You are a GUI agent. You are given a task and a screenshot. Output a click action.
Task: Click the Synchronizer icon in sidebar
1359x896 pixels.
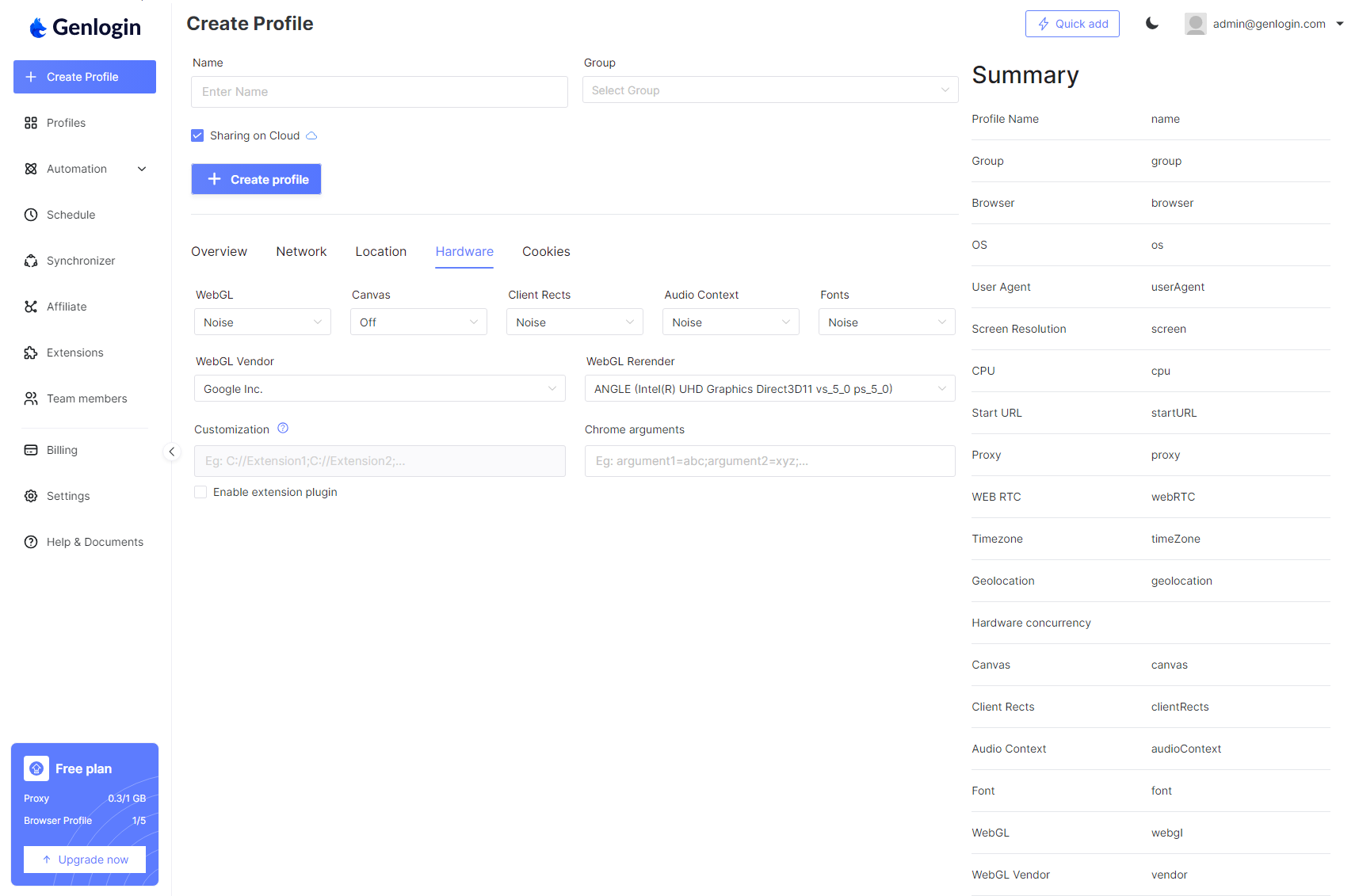point(31,261)
